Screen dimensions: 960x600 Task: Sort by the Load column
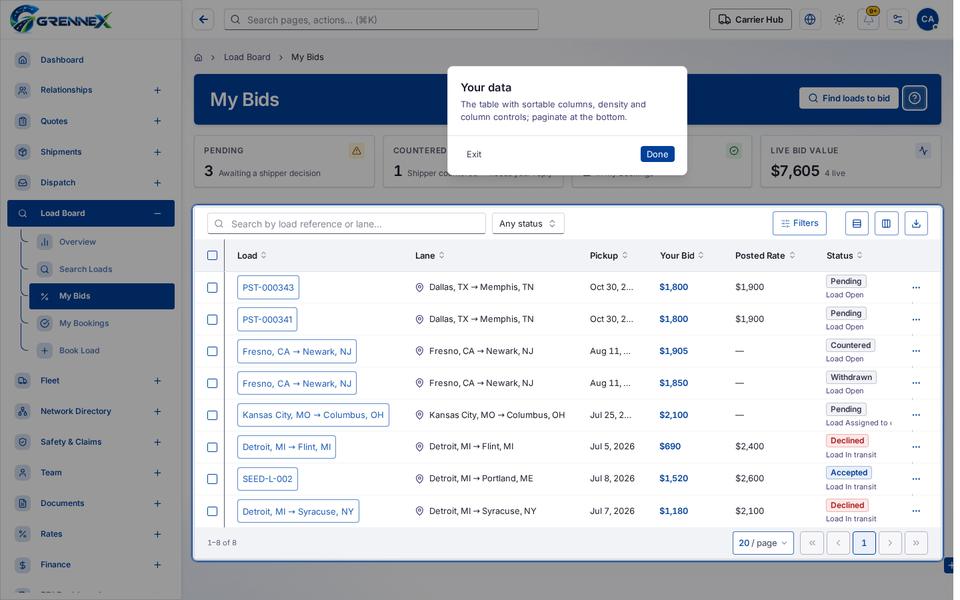[x=252, y=255]
